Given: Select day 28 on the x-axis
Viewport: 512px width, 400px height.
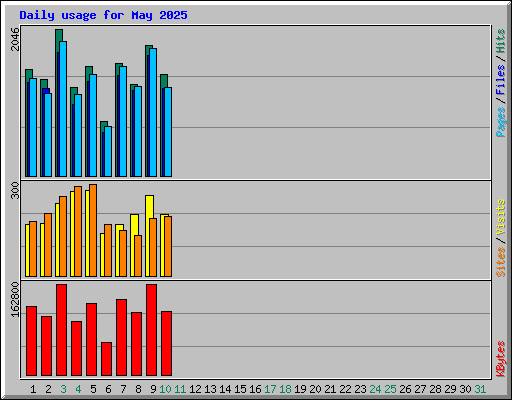Looking at the screenshot, I should point(435,389).
